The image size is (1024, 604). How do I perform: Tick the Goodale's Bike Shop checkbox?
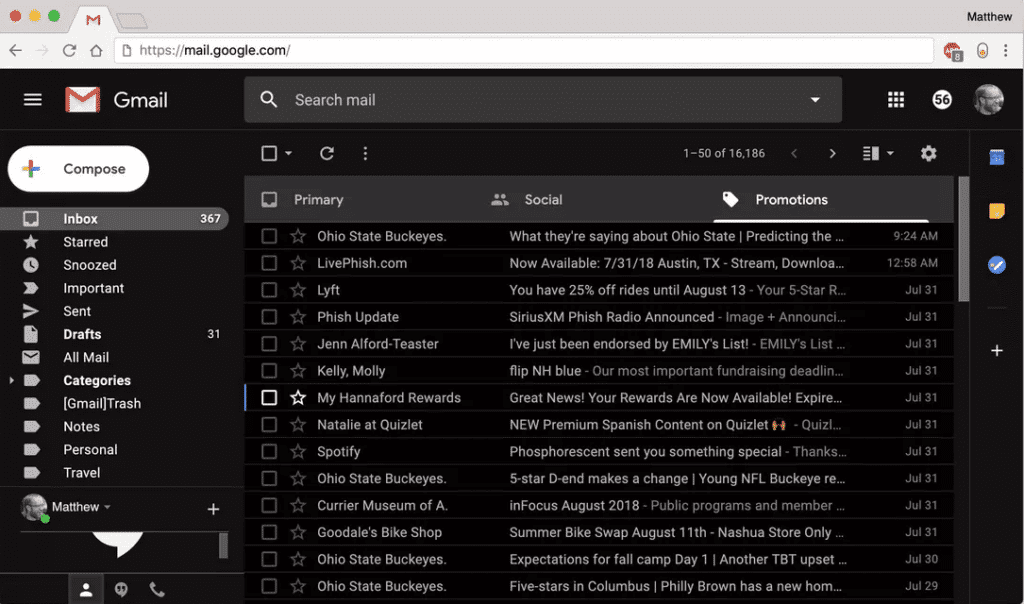point(269,532)
